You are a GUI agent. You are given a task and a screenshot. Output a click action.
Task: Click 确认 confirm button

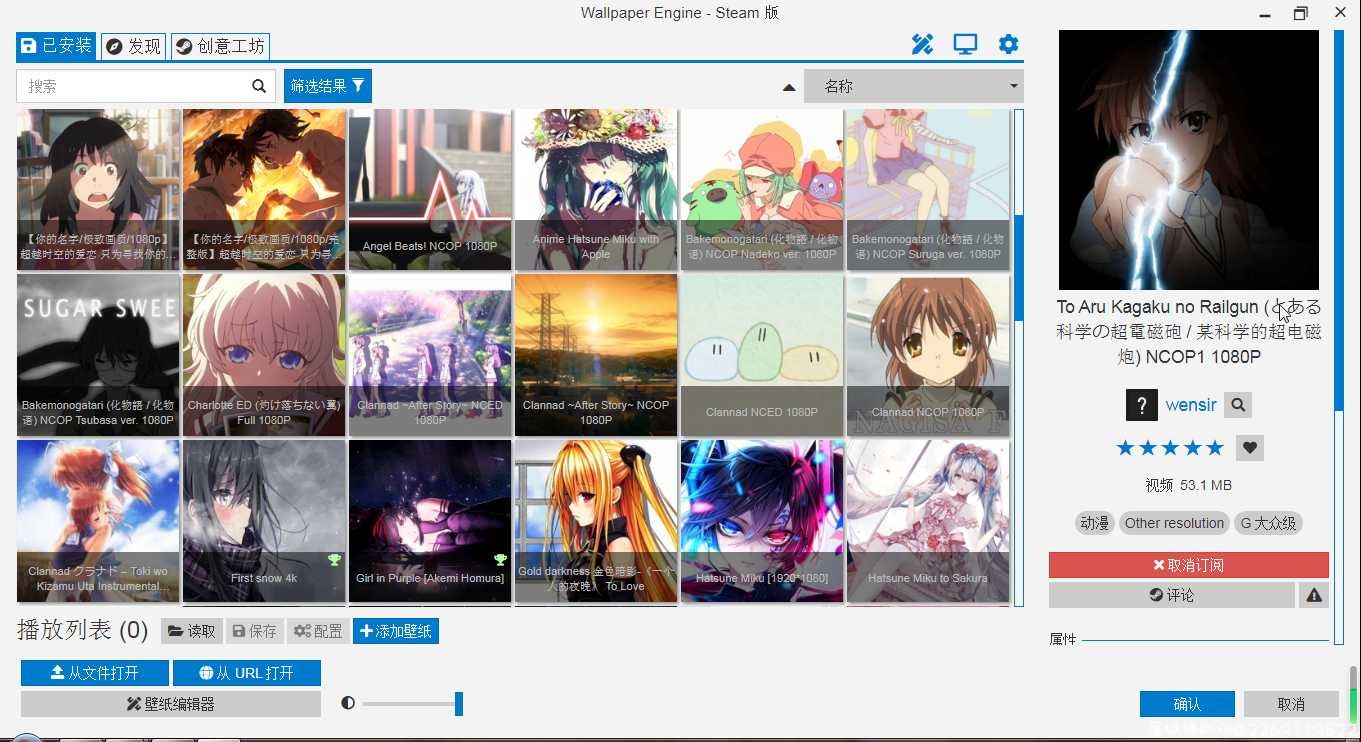(1187, 704)
